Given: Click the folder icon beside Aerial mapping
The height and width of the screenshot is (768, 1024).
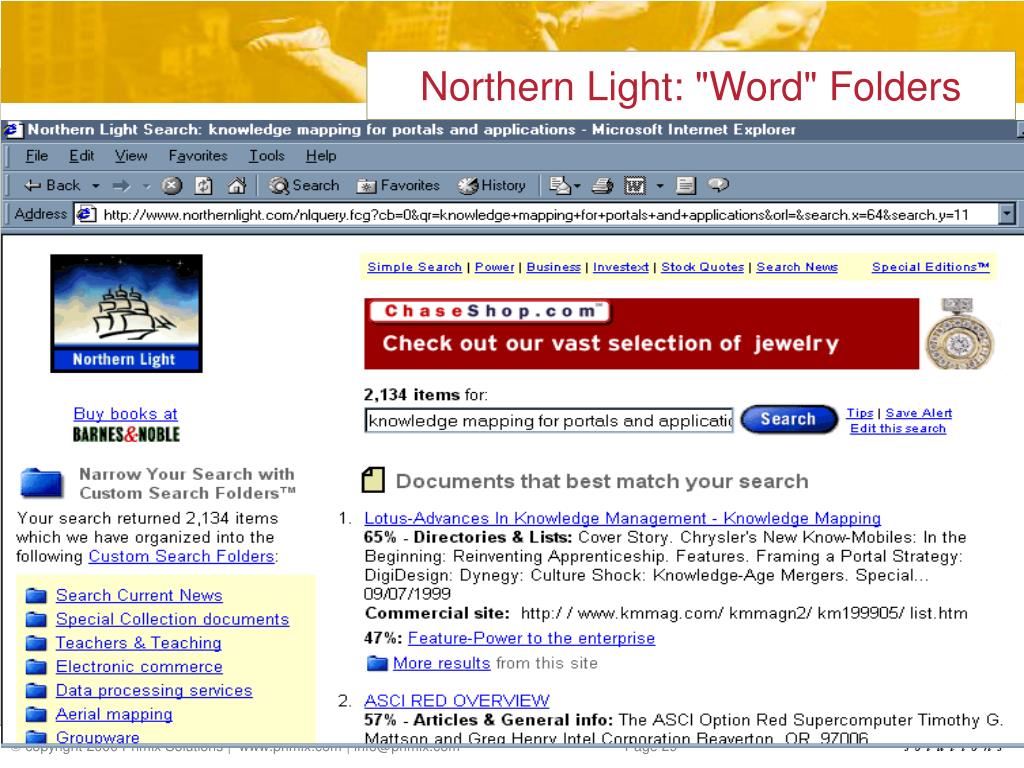Looking at the screenshot, I should point(36,714).
